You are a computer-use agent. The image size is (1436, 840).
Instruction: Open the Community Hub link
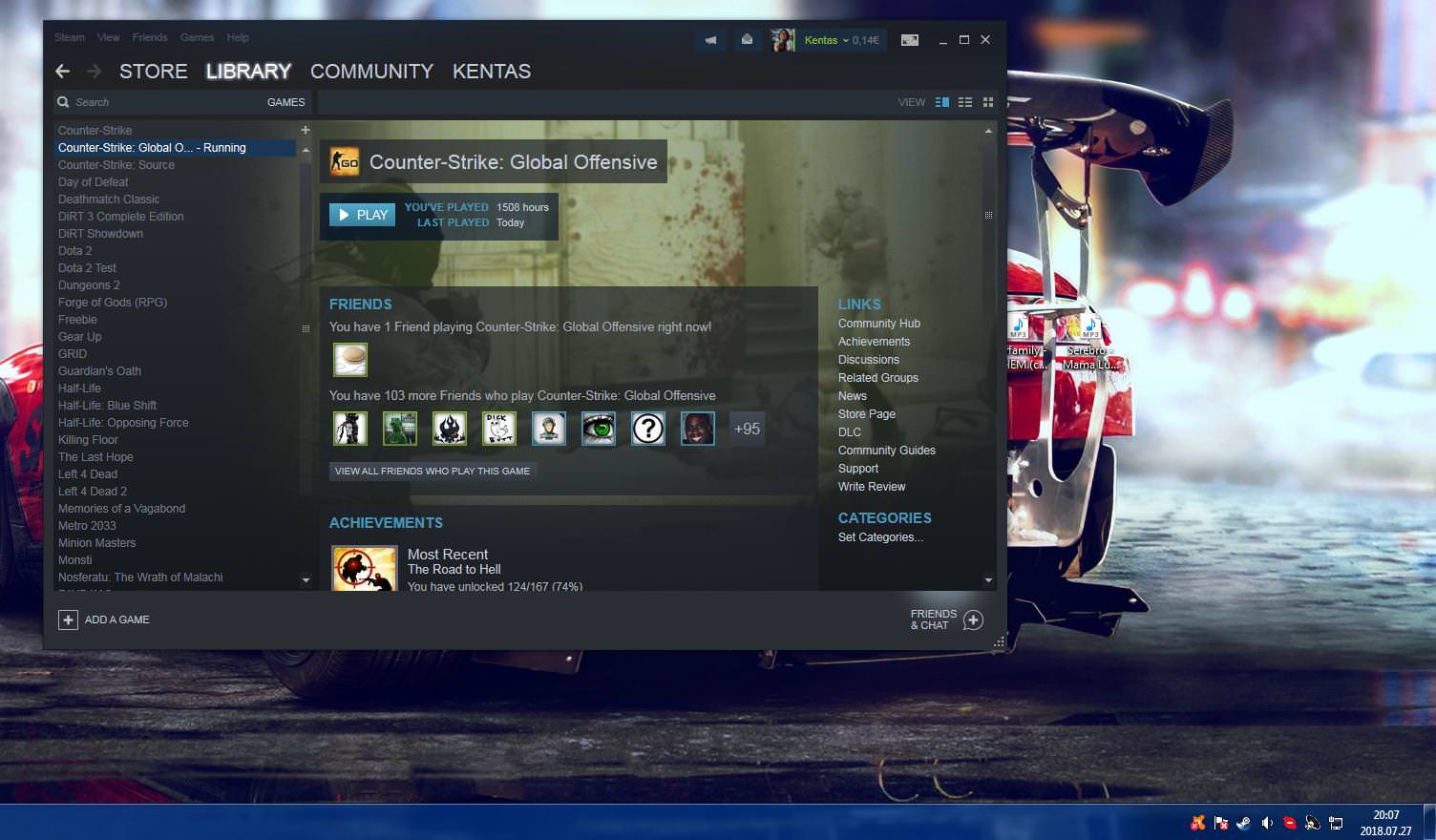tap(879, 324)
